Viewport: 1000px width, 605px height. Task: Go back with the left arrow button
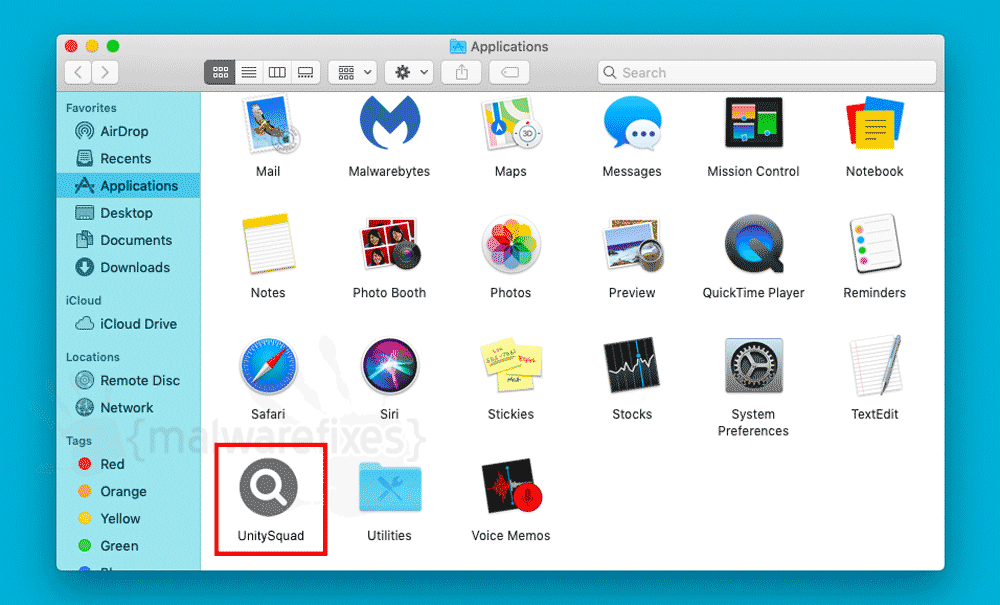click(x=78, y=73)
